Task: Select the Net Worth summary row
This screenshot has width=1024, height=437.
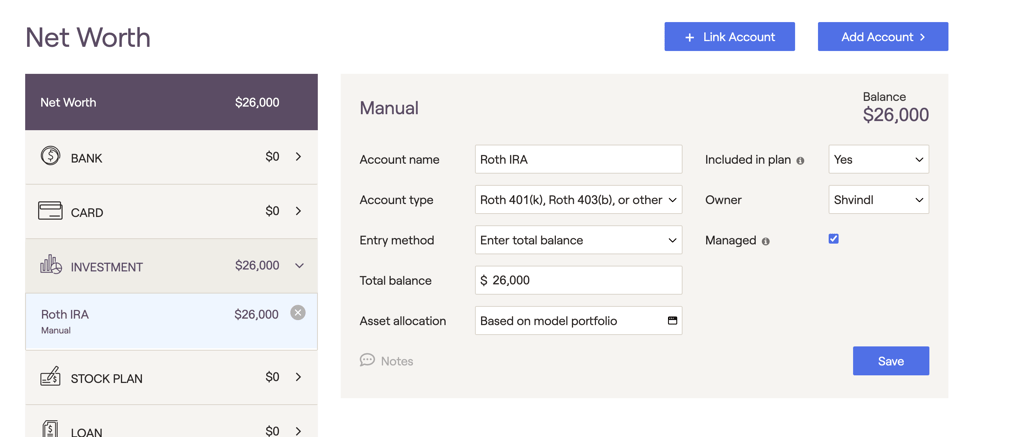Action: (x=171, y=102)
